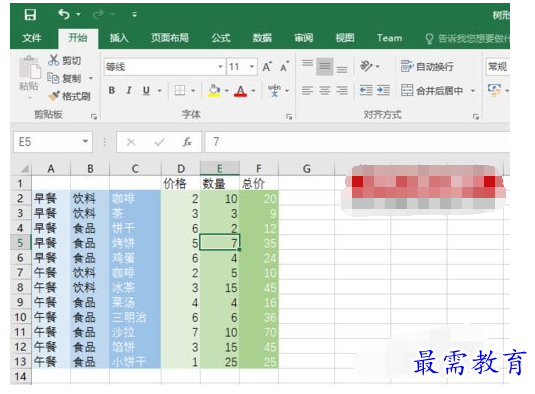Click the formula bar confirm checkmark icon

tap(159, 142)
